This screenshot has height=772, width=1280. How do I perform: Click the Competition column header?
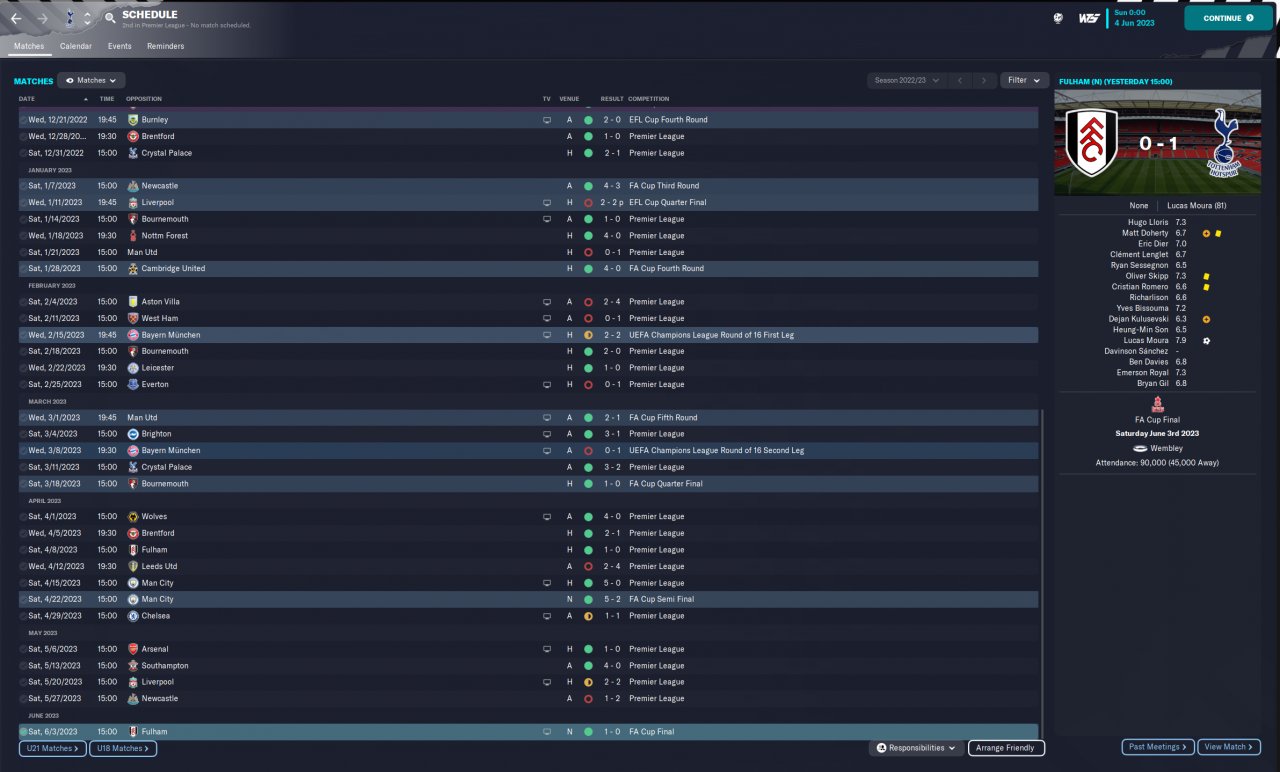[x=649, y=99]
